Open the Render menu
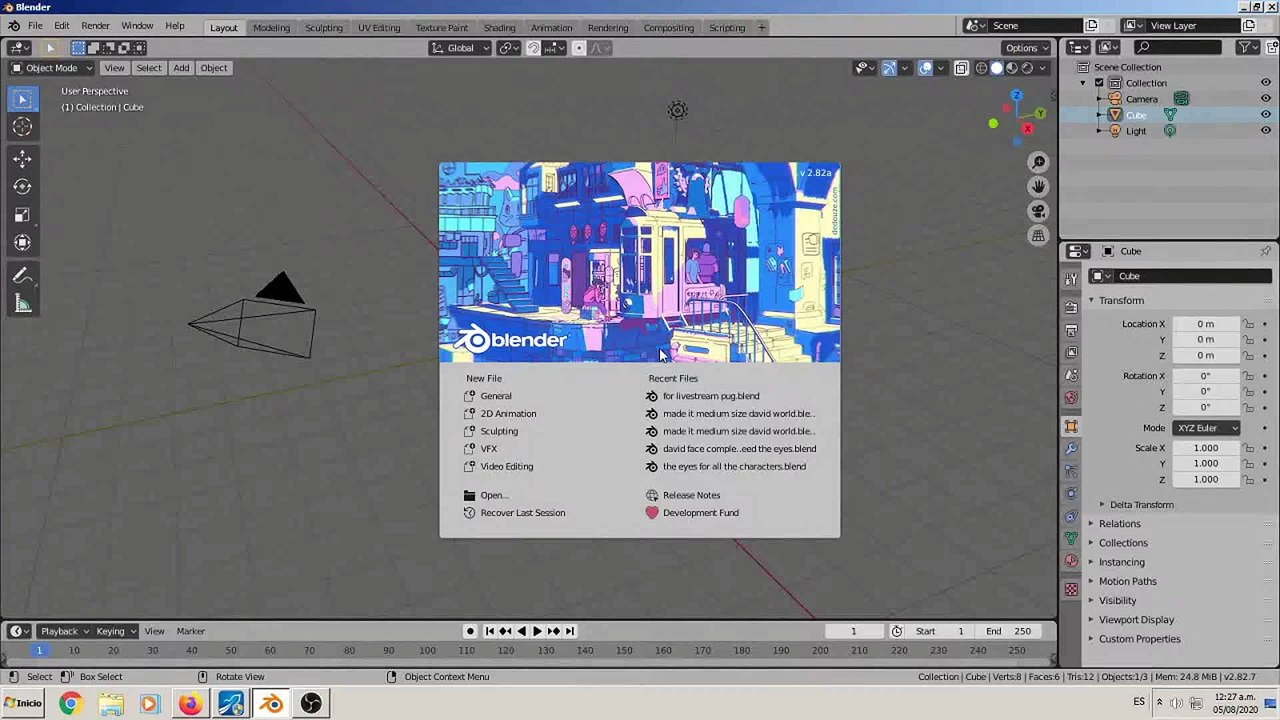This screenshot has width=1280, height=720. 95,26
